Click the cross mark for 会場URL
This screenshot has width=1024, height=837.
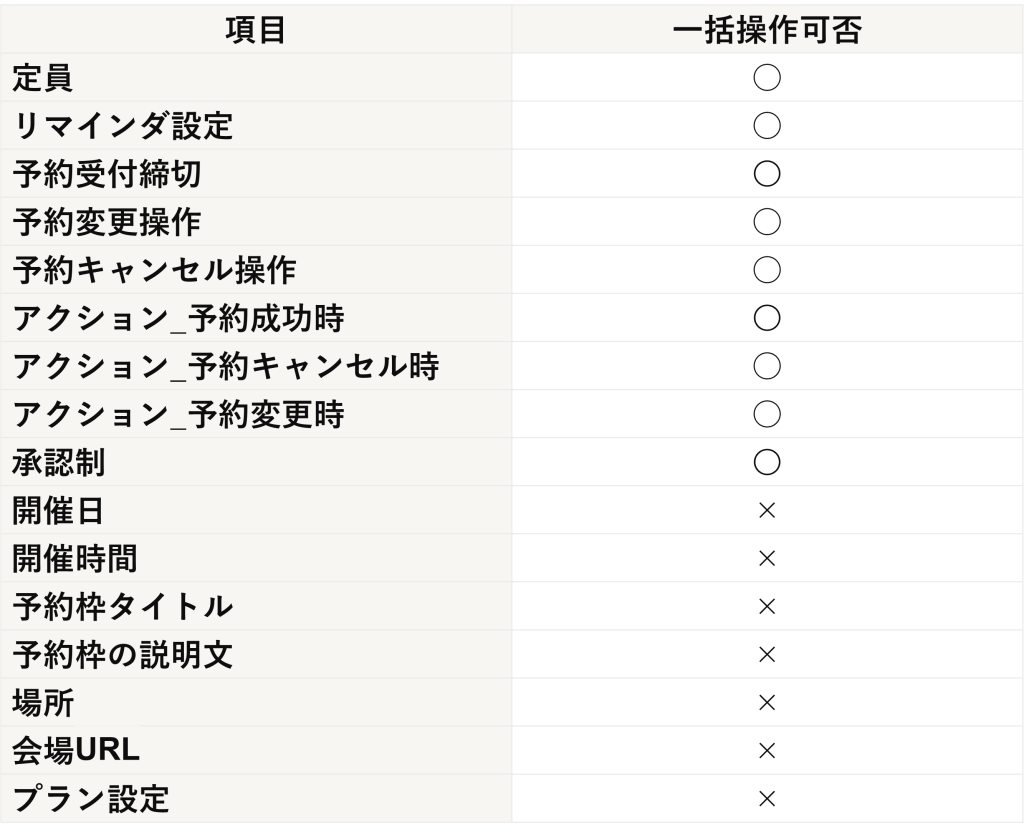tap(767, 751)
